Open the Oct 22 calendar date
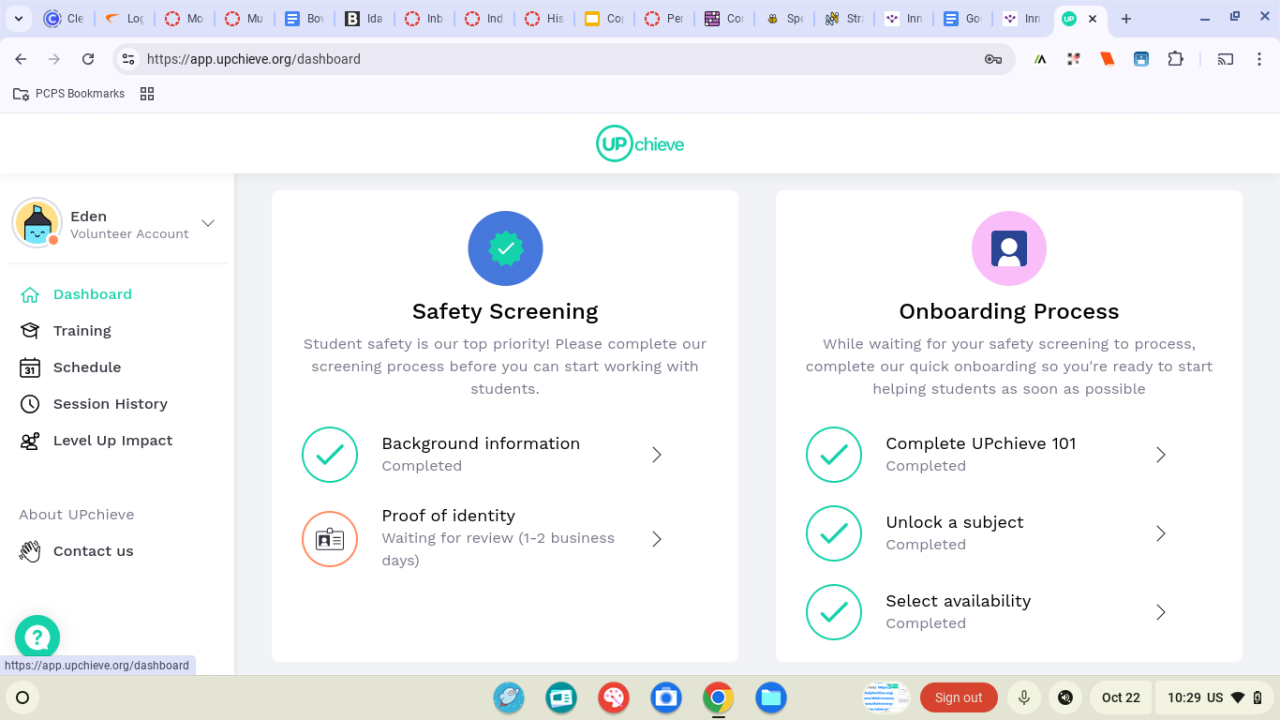 pos(1120,698)
